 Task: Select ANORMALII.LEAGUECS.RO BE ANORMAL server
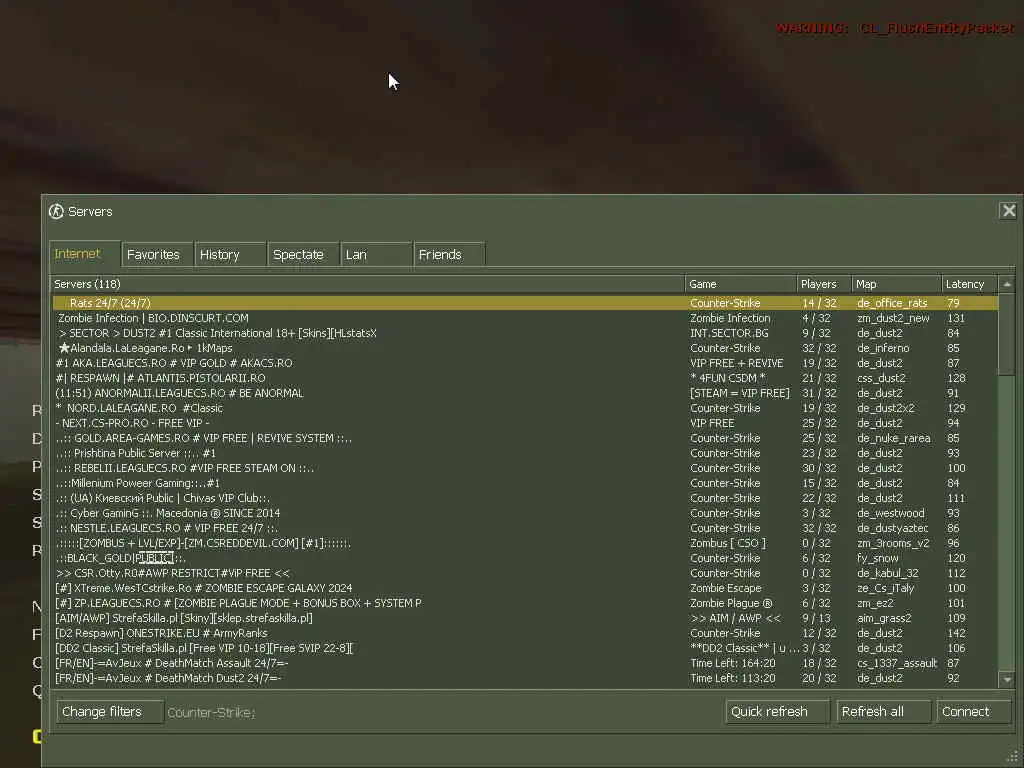point(525,393)
